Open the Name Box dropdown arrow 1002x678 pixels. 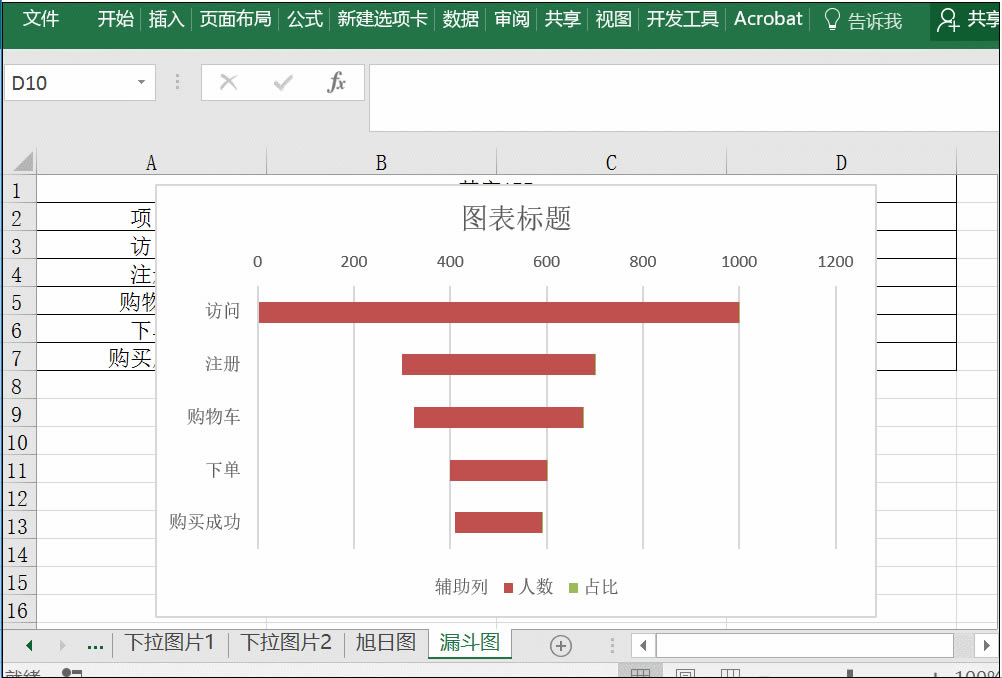tap(142, 83)
